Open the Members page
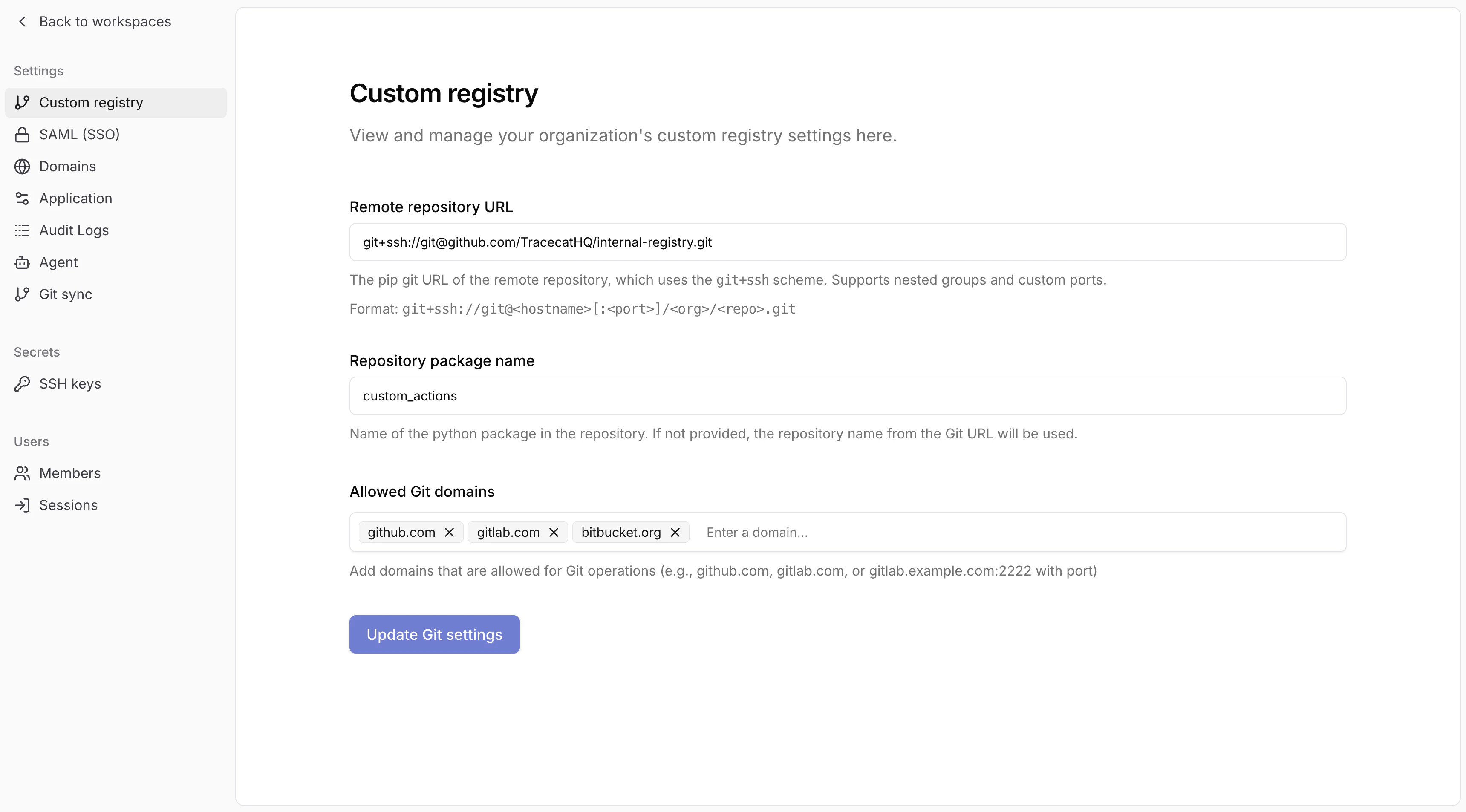Viewport: 1466px width, 812px height. click(69, 473)
